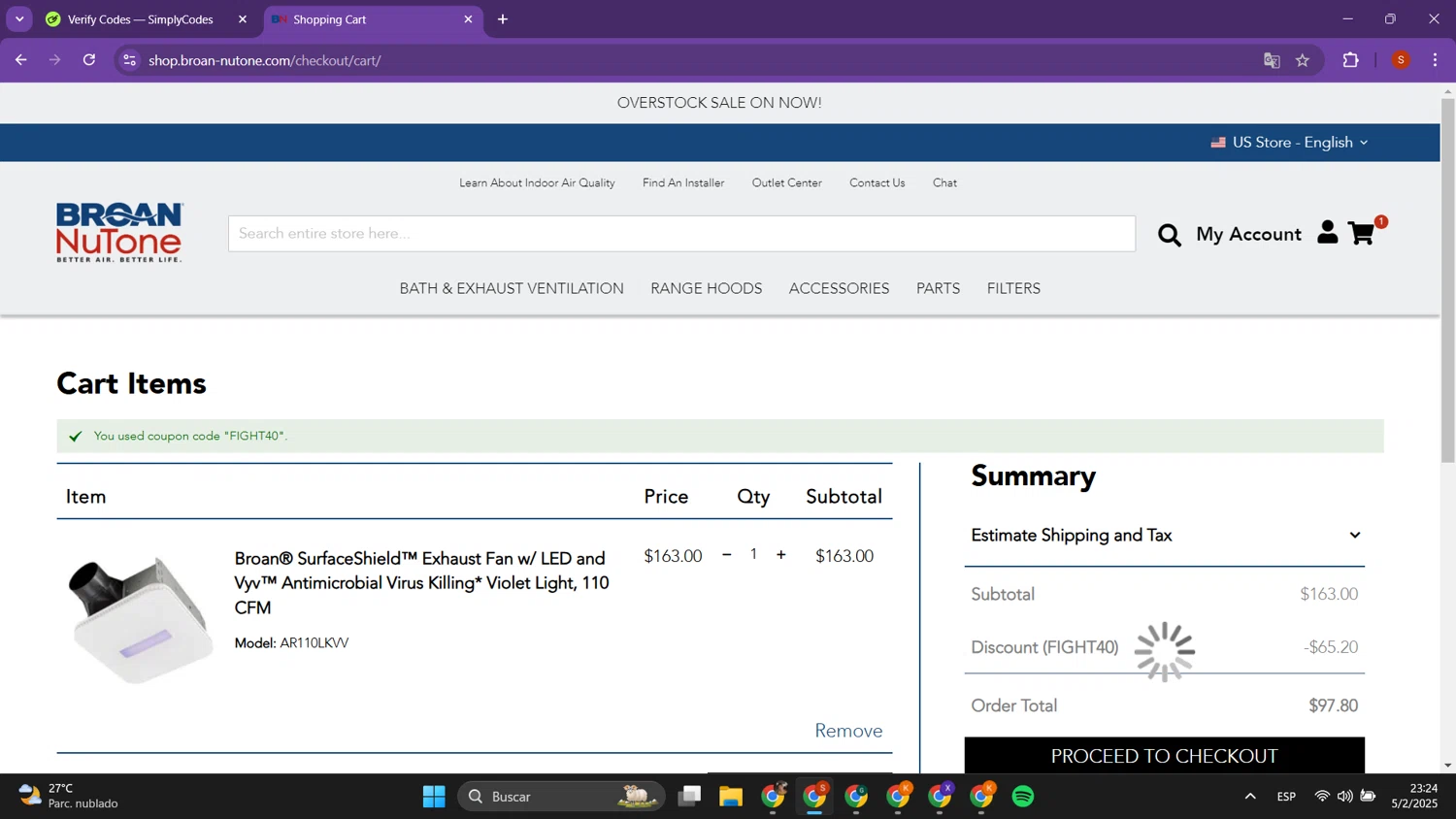Image resolution: width=1456 pixels, height=819 pixels.
Task: Click the Order Total $97.80 value
Action: click(1333, 705)
